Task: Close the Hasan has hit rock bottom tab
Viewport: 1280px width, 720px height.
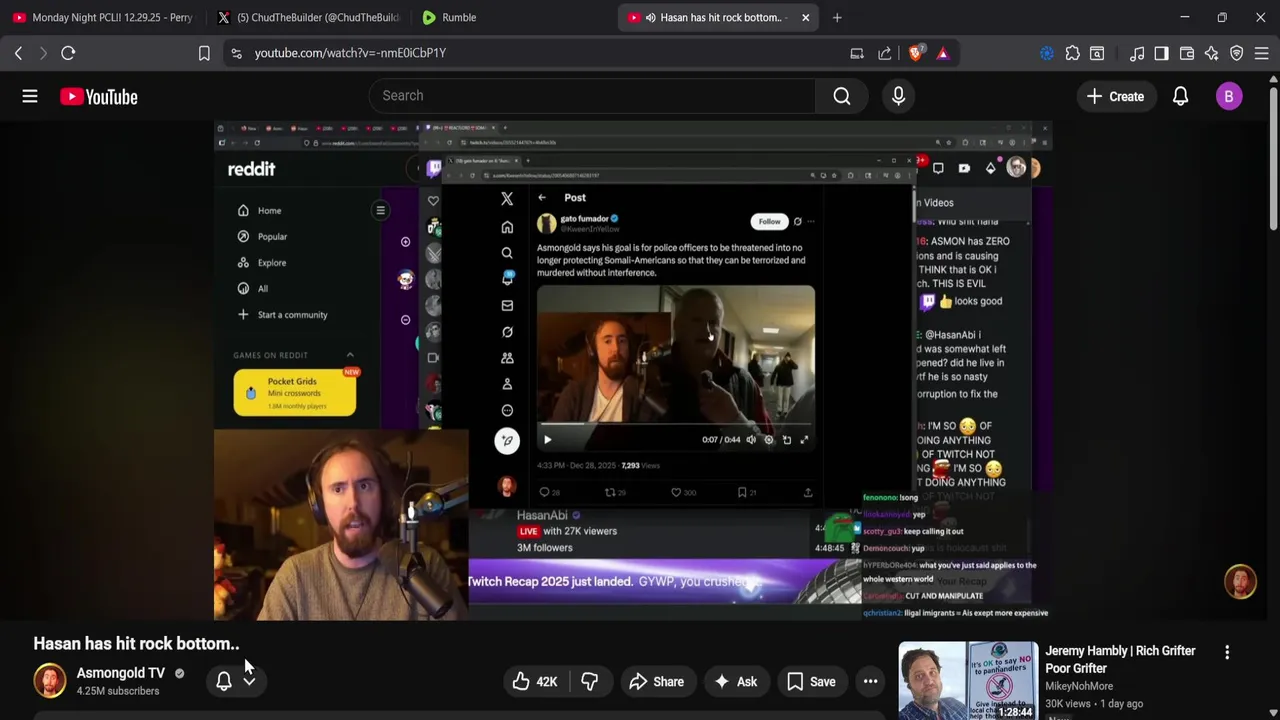Action: (x=805, y=17)
